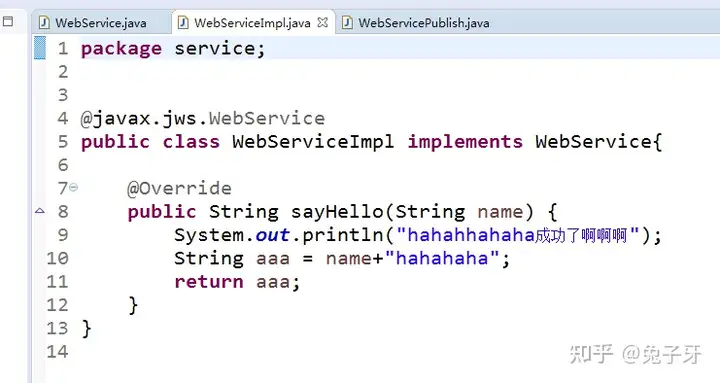
Task: Click the 'implements' keyword on line 5
Action: click(465, 142)
